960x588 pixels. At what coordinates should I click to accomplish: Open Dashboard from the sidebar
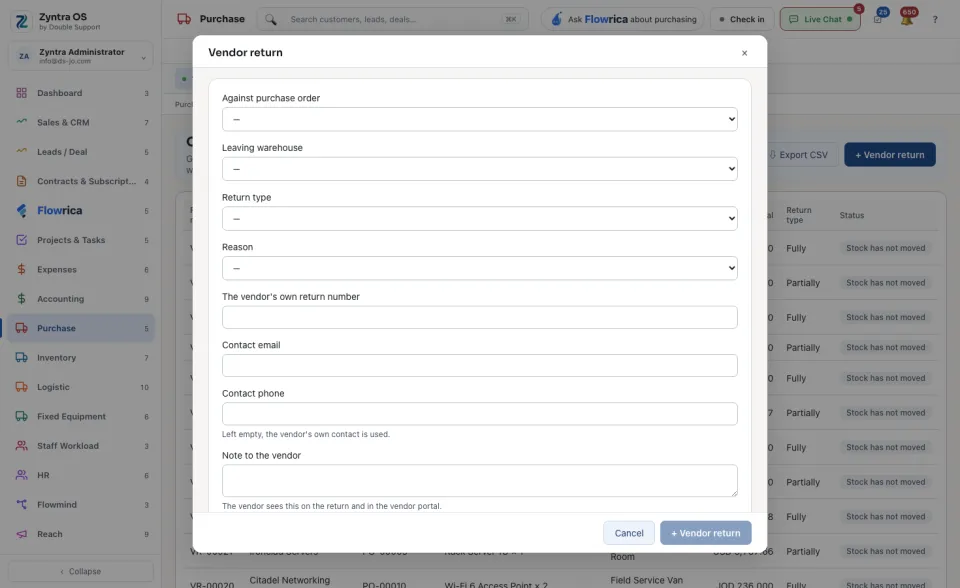pos(80,93)
